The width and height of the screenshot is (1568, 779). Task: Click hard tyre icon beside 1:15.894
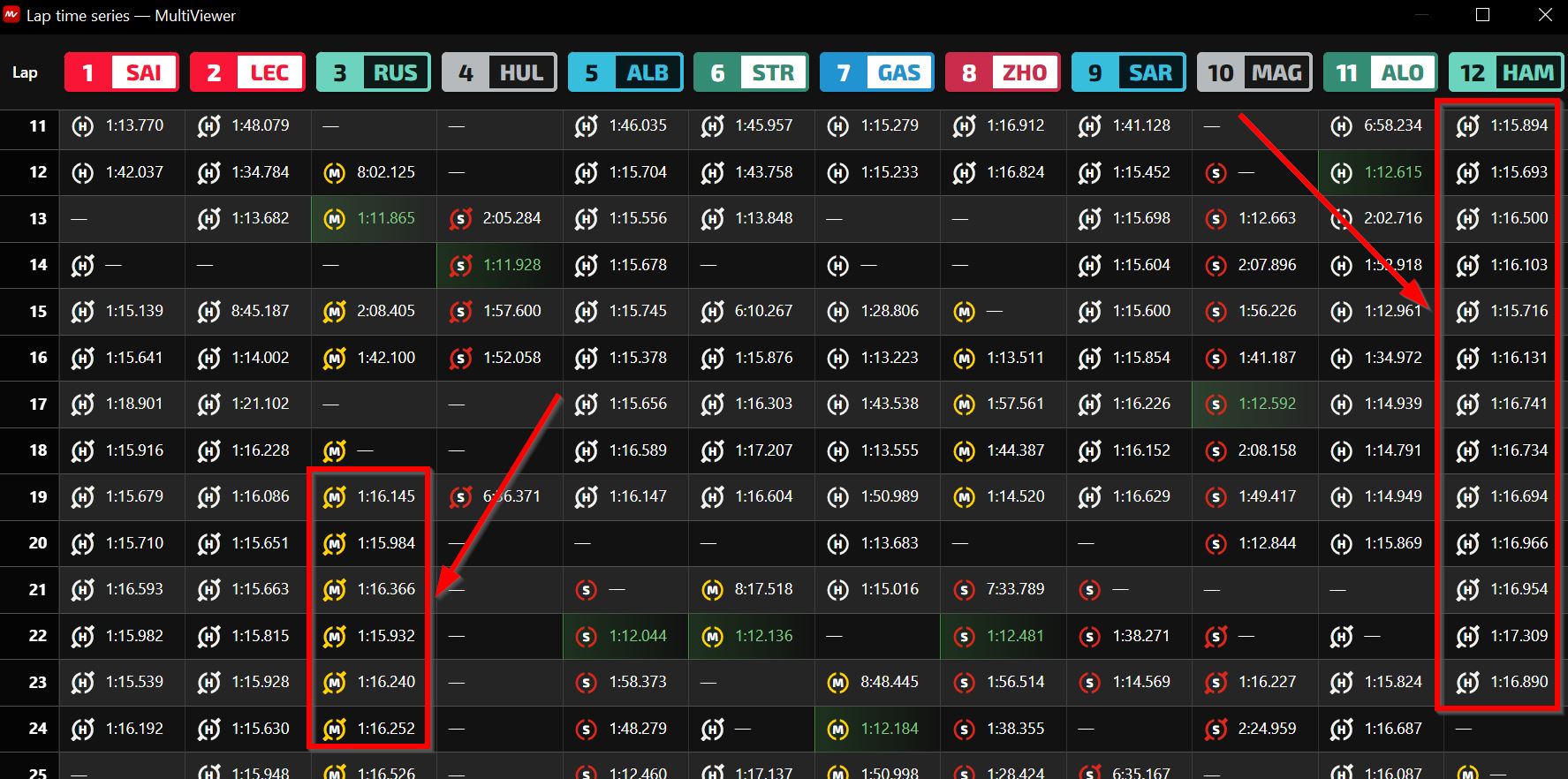coord(1467,126)
